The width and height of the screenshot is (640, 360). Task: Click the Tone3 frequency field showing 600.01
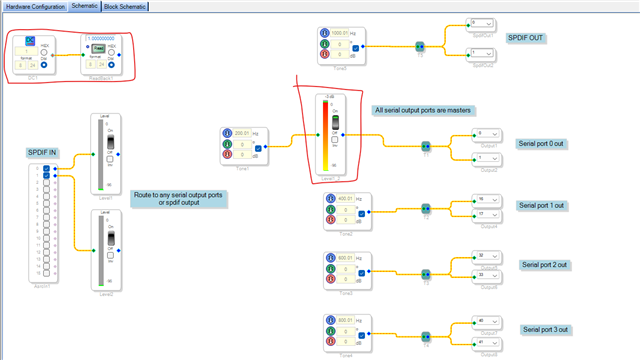coord(345,258)
